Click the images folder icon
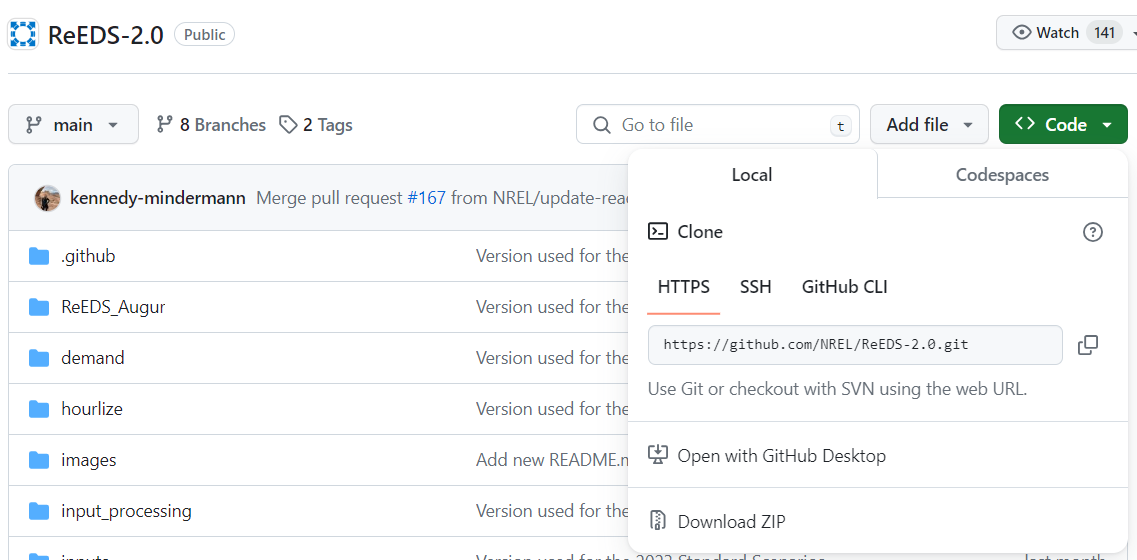The image size is (1137, 560). coord(38,461)
